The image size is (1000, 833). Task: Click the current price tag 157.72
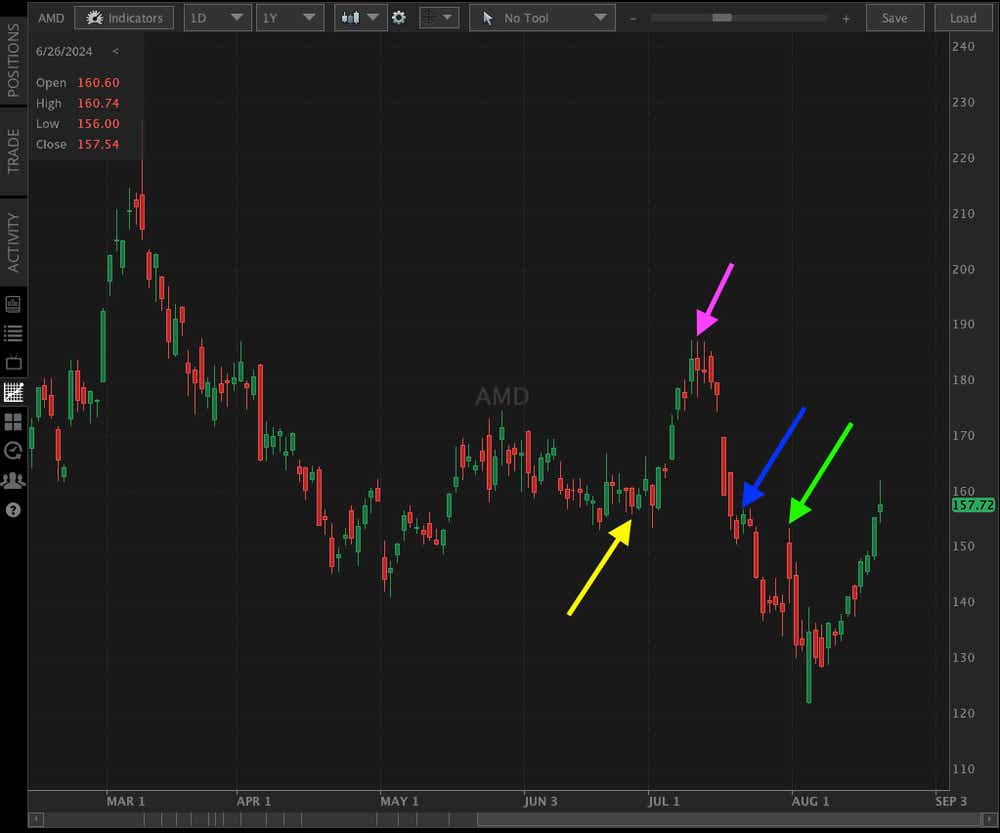(x=973, y=505)
